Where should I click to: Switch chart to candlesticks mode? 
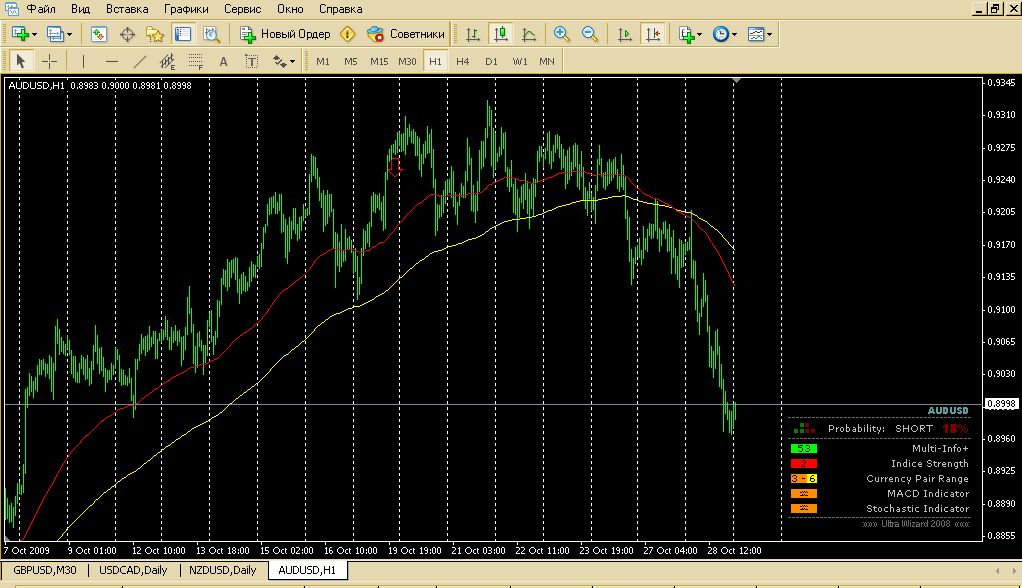(x=501, y=34)
